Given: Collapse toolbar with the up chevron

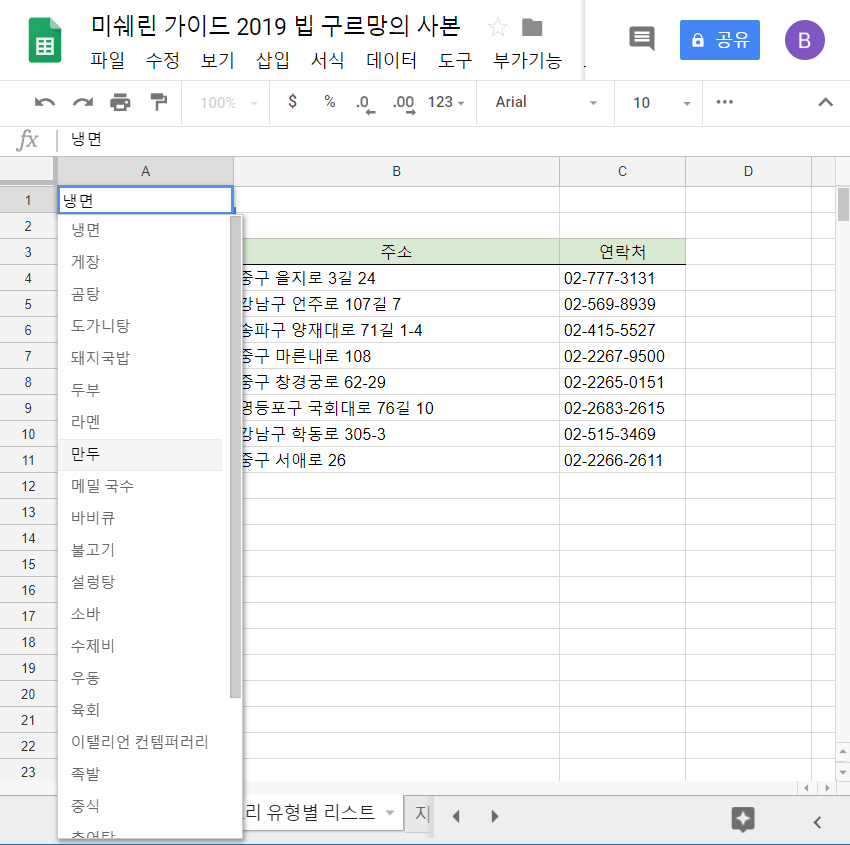Looking at the screenshot, I should click(x=825, y=102).
